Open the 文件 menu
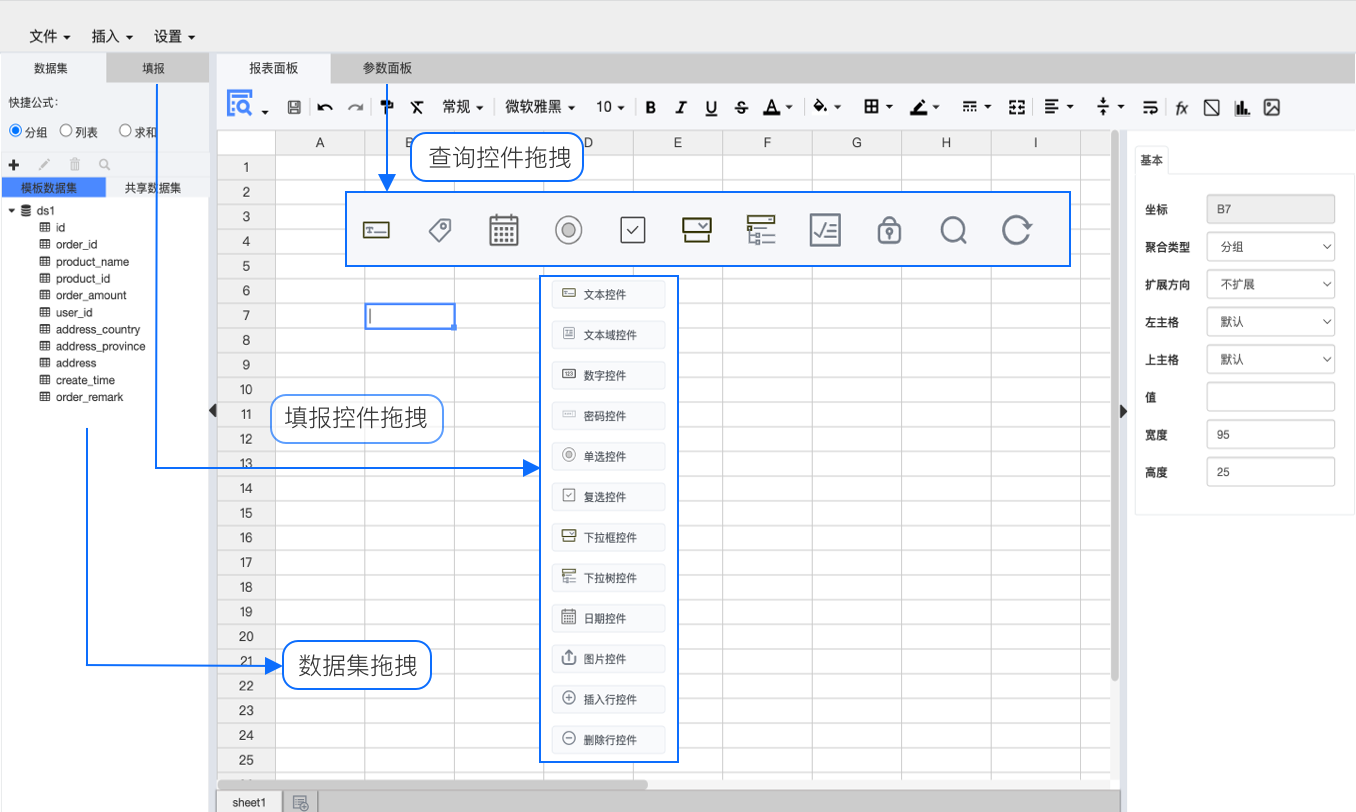Image resolution: width=1356 pixels, height=812 pixels. tap(49, 36)
